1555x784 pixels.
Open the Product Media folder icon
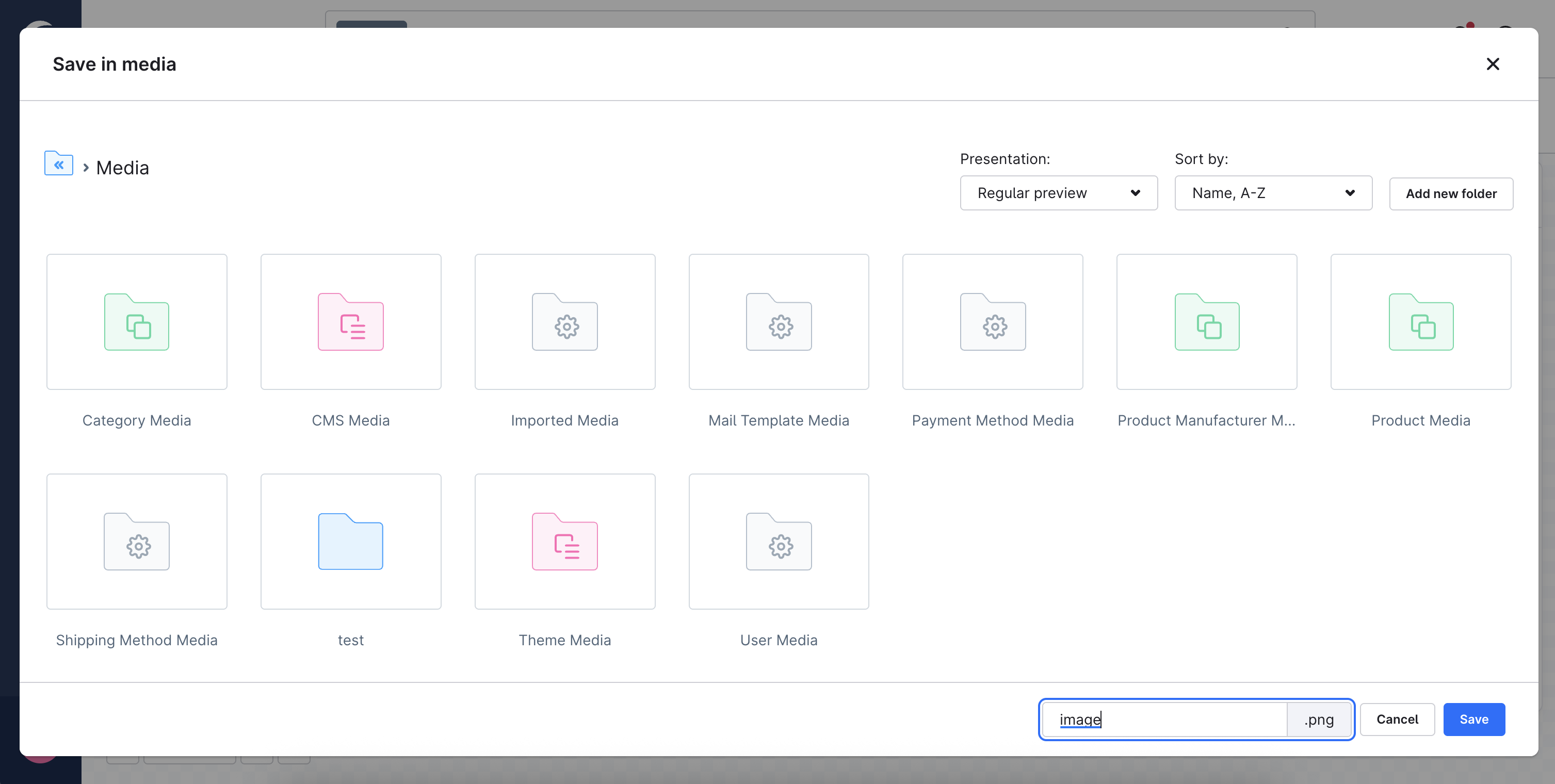pos(1420,322)
